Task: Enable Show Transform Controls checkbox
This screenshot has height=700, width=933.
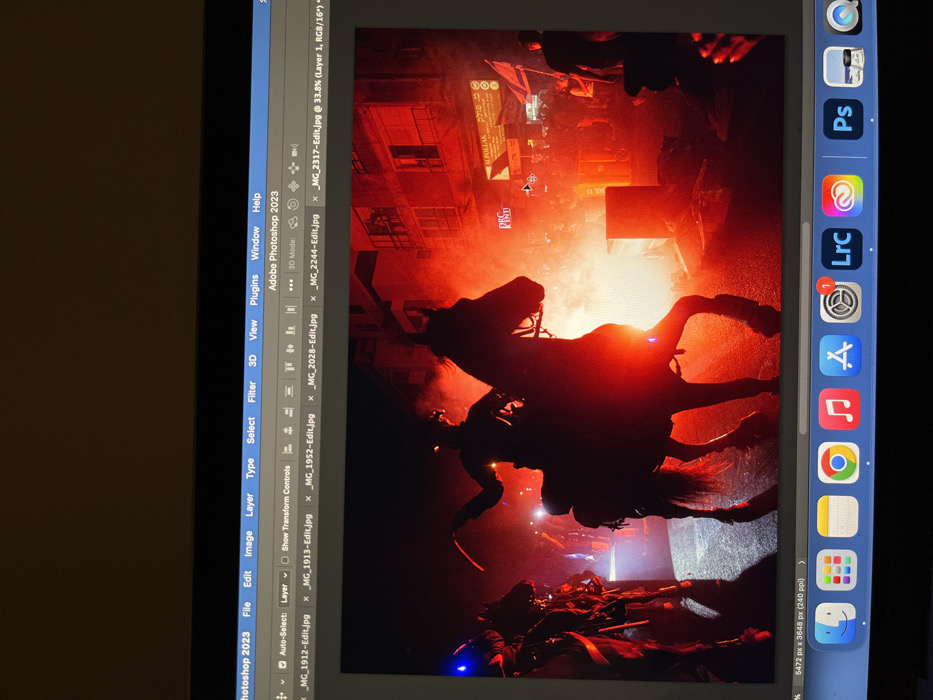Action: click(x=285, y=560)
